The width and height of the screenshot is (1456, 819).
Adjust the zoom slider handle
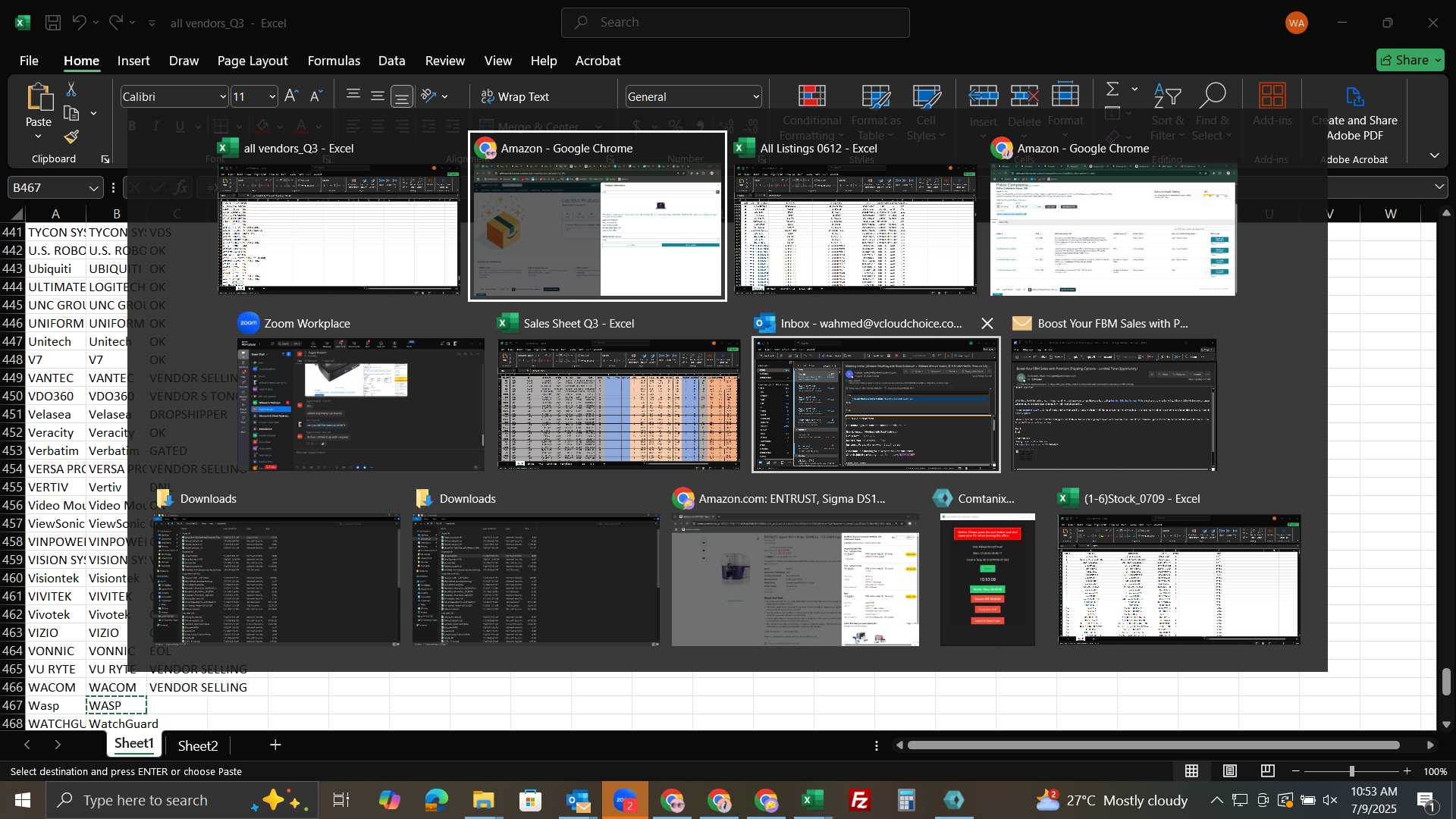1351,771
